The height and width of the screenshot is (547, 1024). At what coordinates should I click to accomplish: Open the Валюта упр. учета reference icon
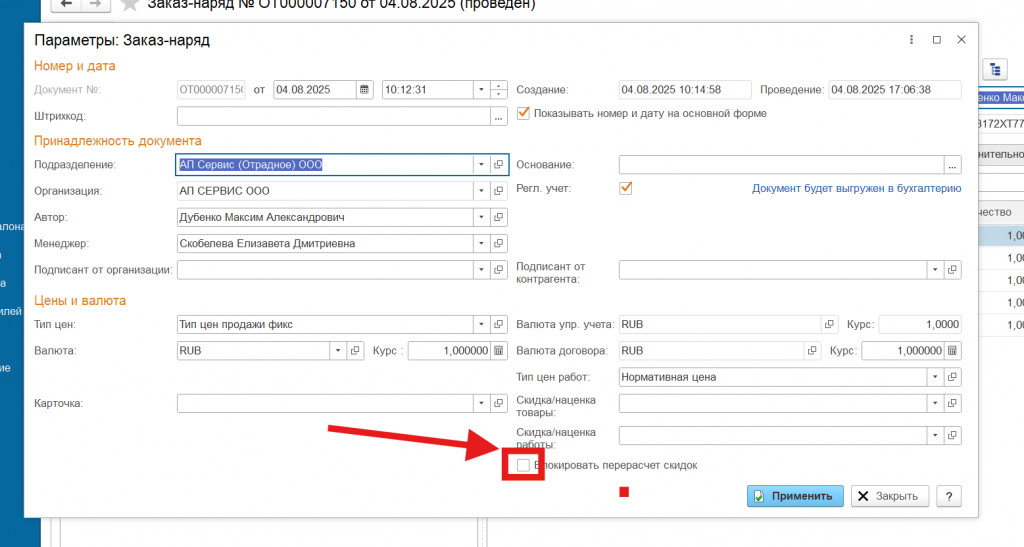828,325
